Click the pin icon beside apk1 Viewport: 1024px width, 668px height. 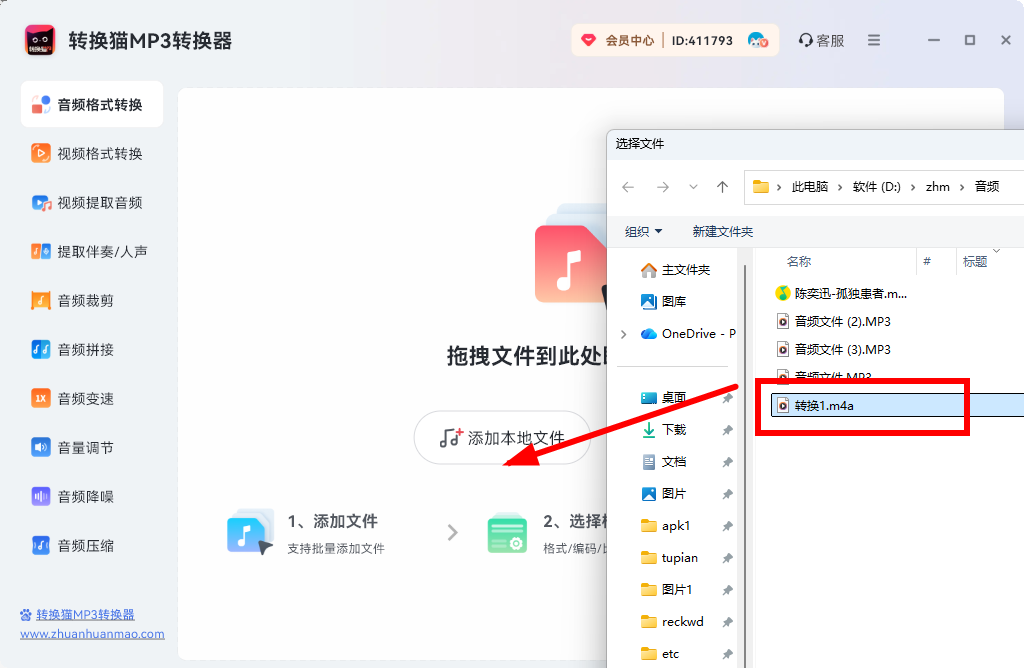pyautogui.click(x=728, y=526)
